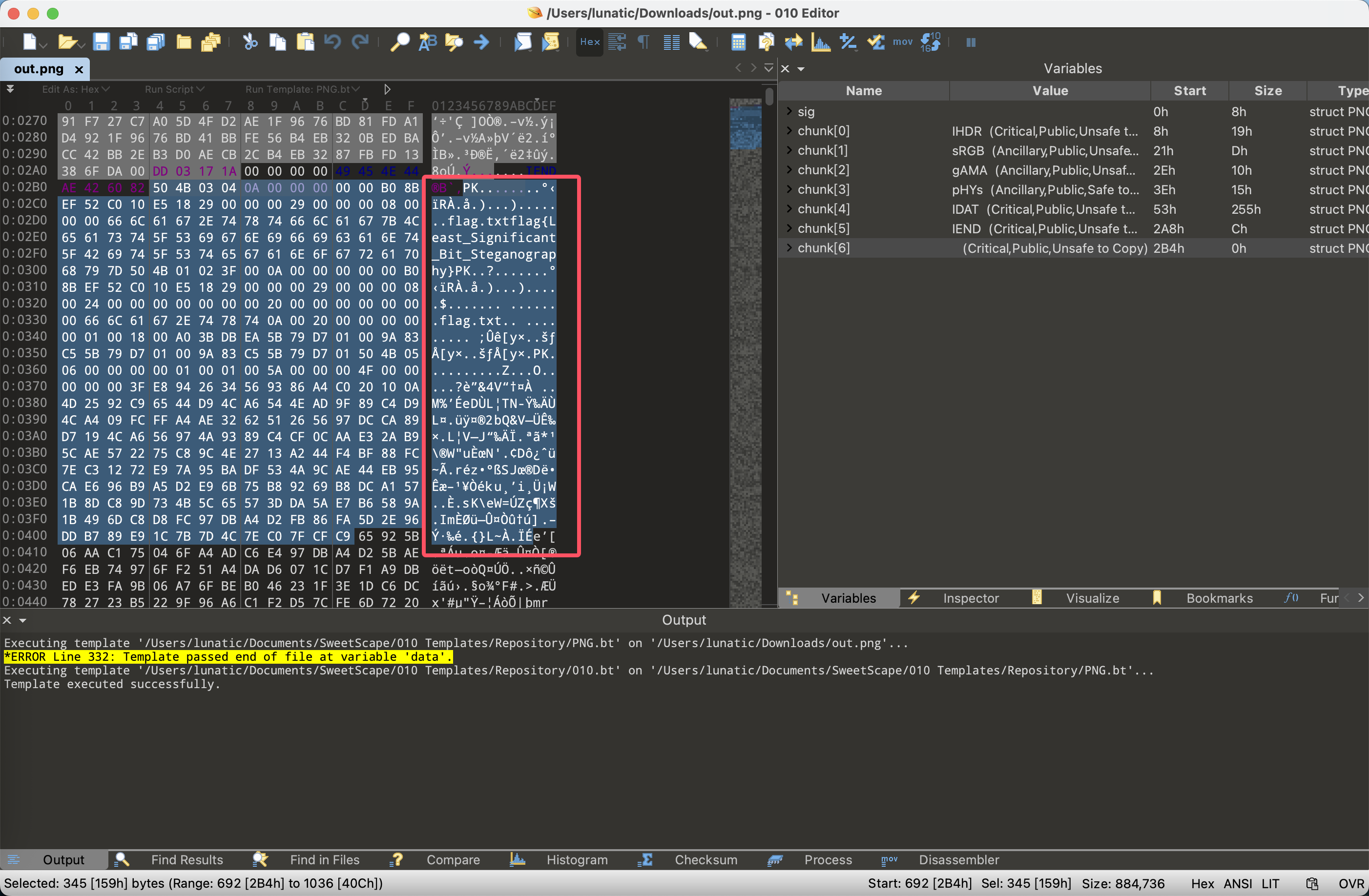
Task: Cut the selection with the scissors icon
Action: pos(249,42)
